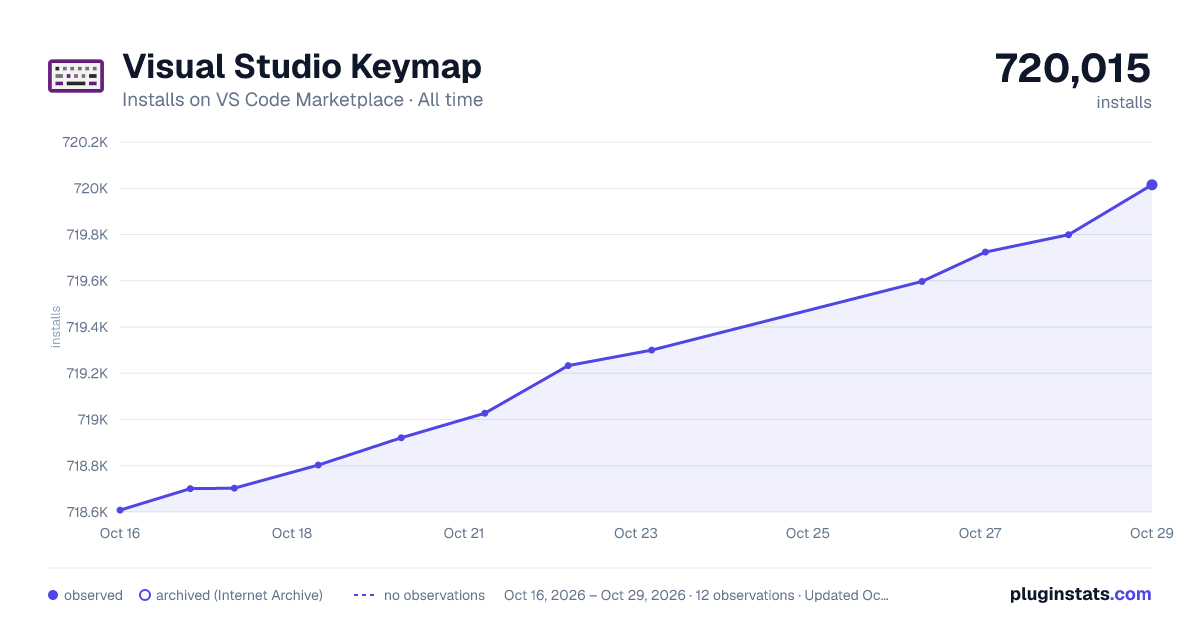Click the data point near 719.8K installs

tap(1069, 235)
